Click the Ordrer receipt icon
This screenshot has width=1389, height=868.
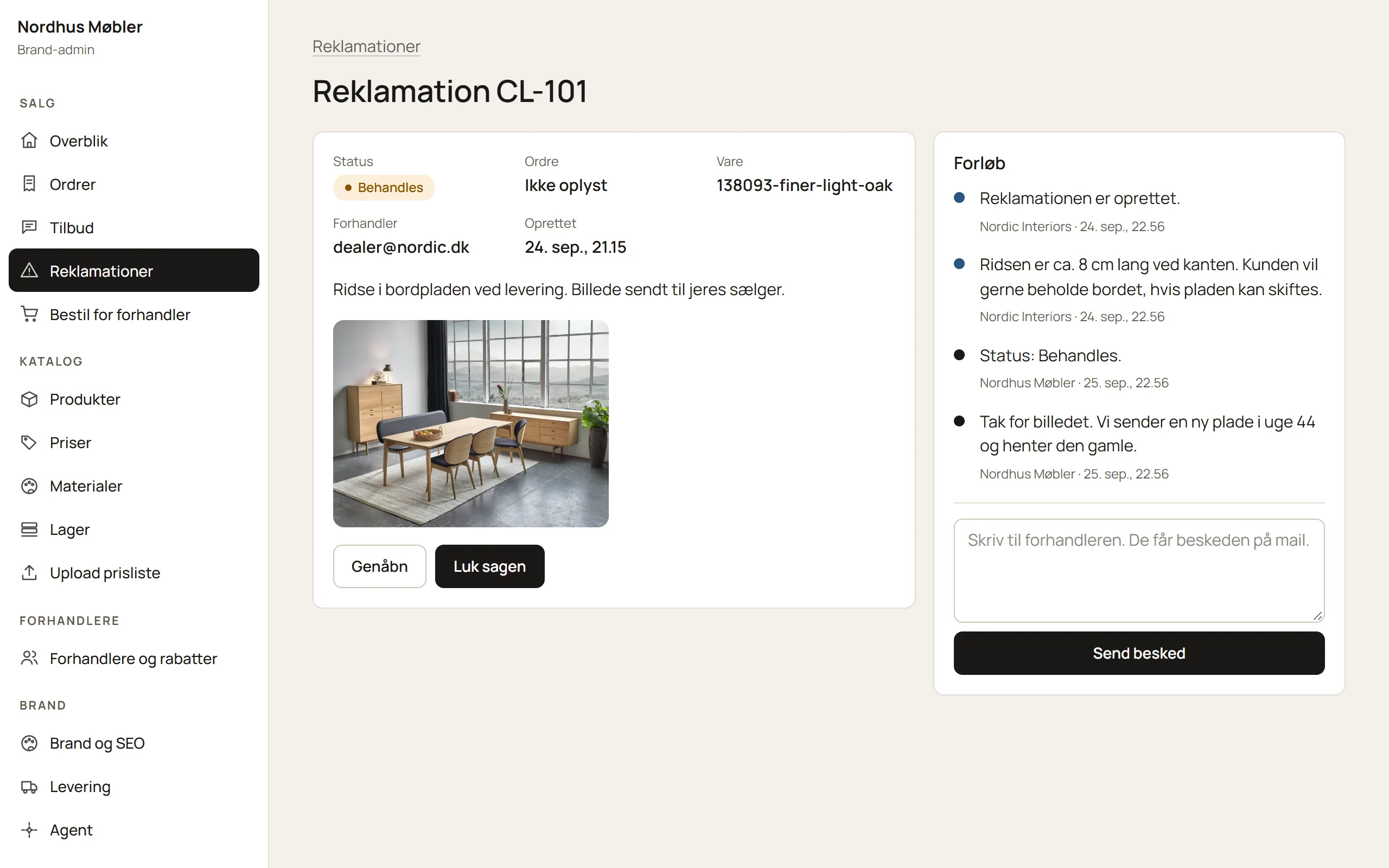[29, 184]
